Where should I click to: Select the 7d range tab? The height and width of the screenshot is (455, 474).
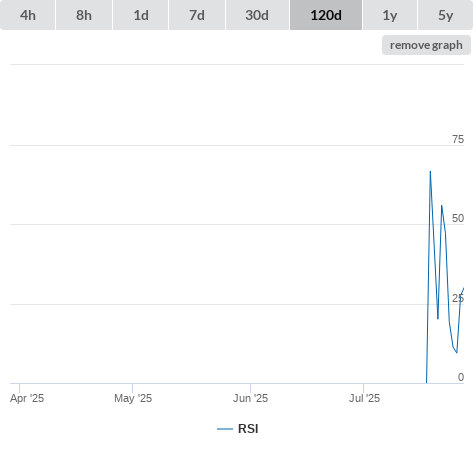point(197,15)
